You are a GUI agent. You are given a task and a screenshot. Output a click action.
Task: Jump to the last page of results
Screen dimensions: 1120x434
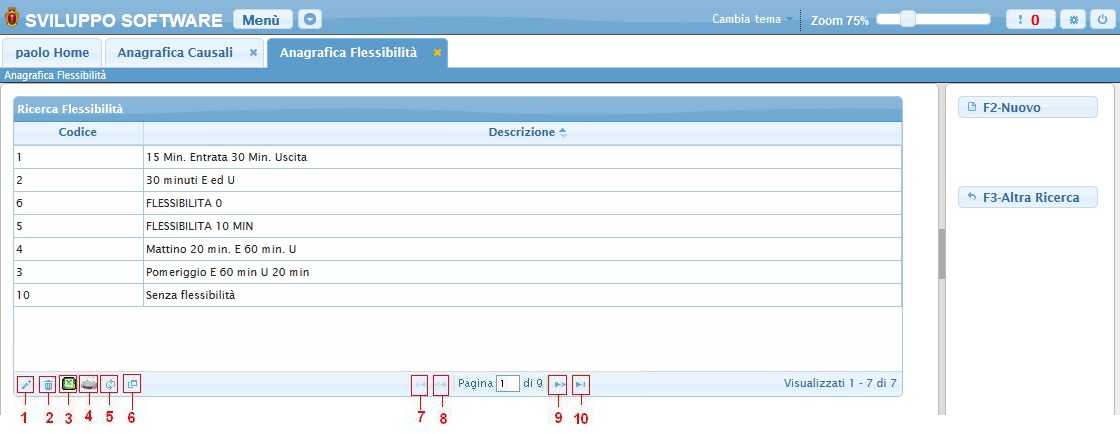click(x=581, y=383)
